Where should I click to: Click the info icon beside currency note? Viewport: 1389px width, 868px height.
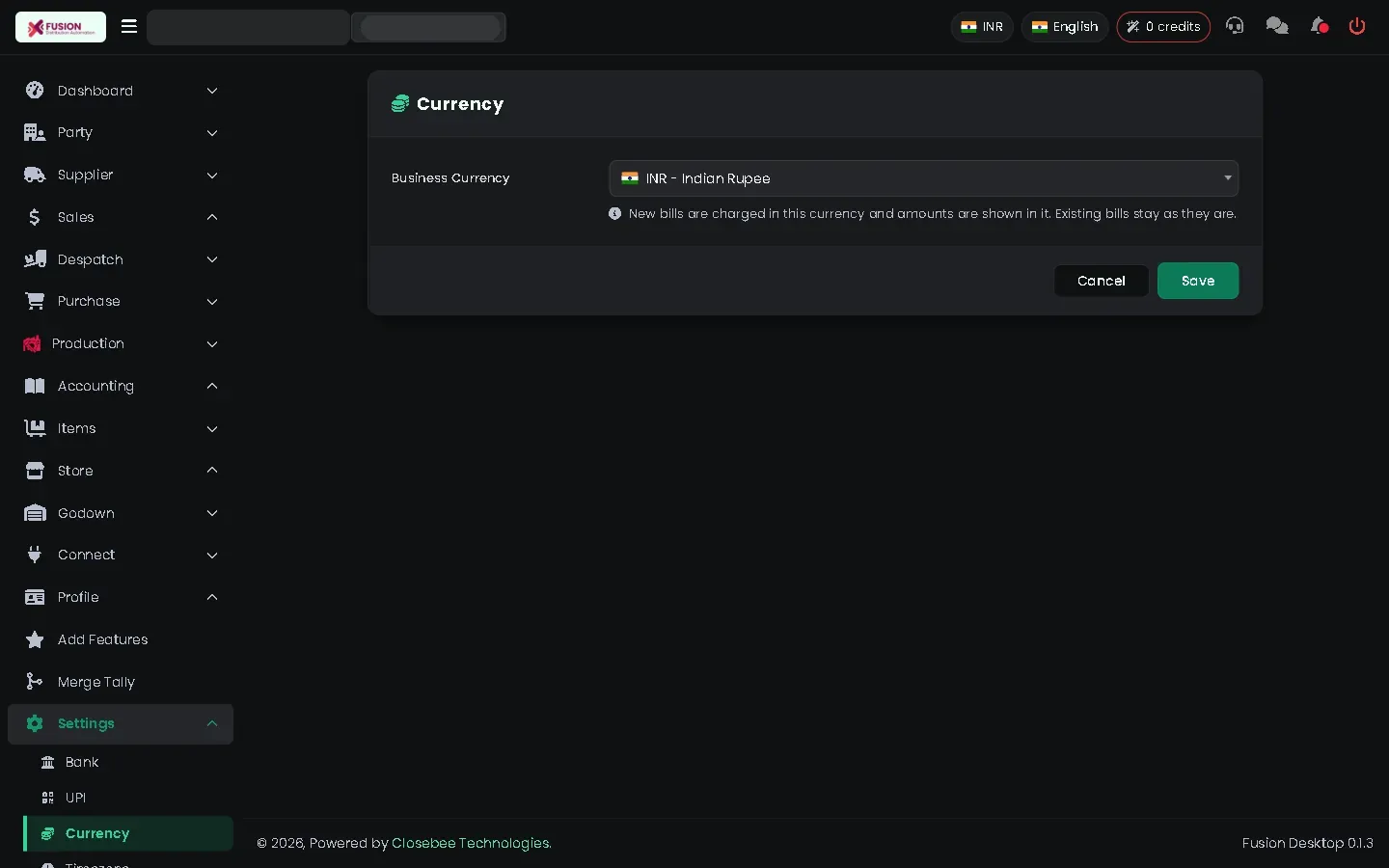pos(615,213)
